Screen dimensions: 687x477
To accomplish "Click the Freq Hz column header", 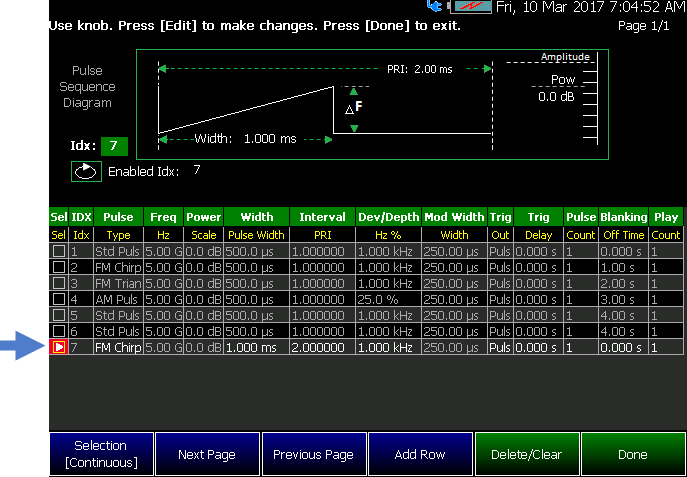I will tap(163, 226).
